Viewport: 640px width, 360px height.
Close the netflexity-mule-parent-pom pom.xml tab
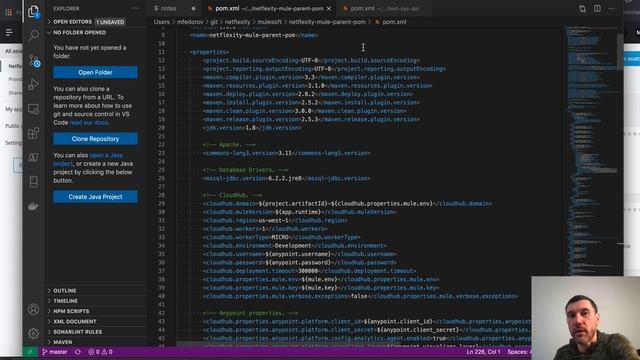pos(329,9)
